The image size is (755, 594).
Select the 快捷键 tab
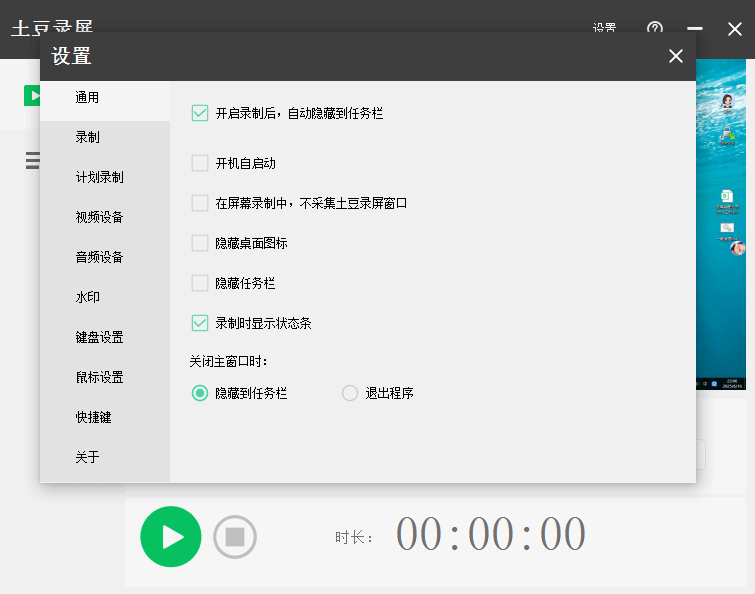(x=105, y=417)
